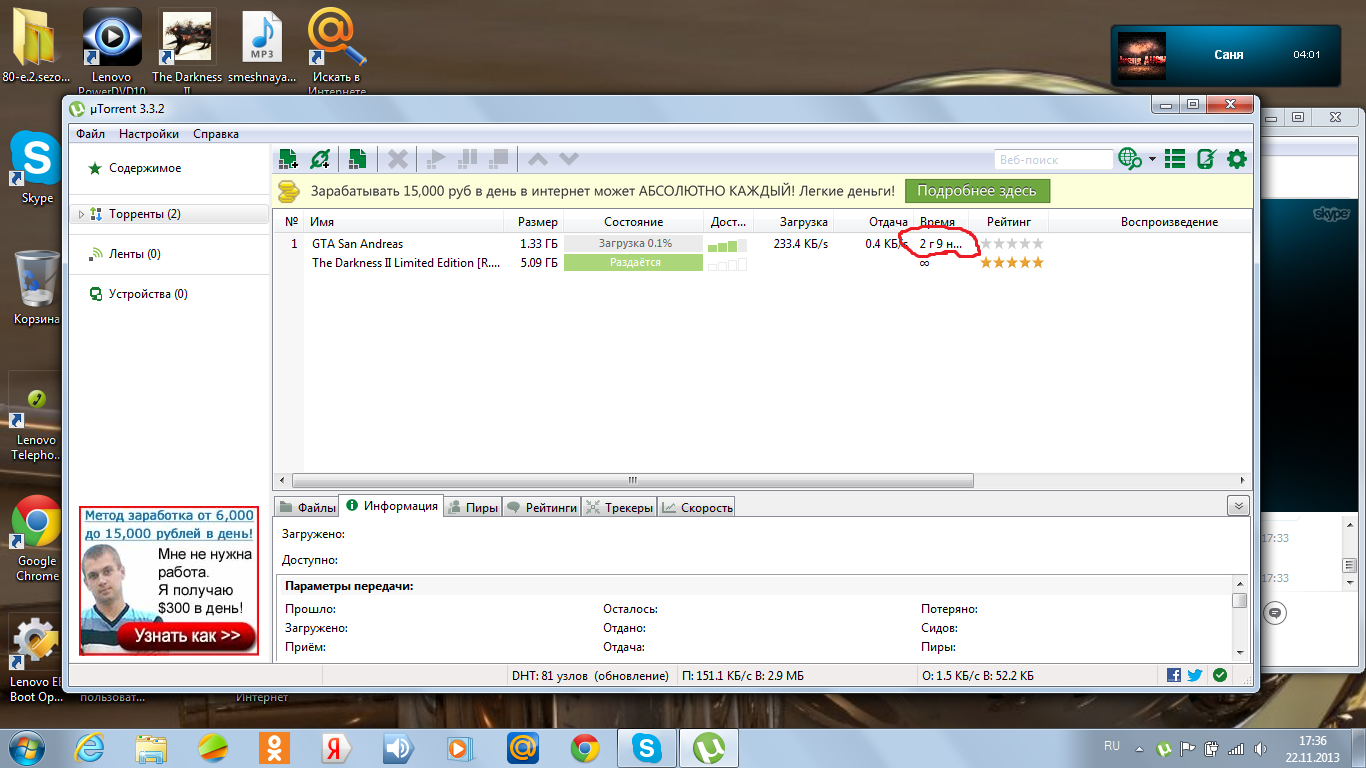Click the Start torrent play icon
Screen dimensions: 1366x768
point(436,158)
